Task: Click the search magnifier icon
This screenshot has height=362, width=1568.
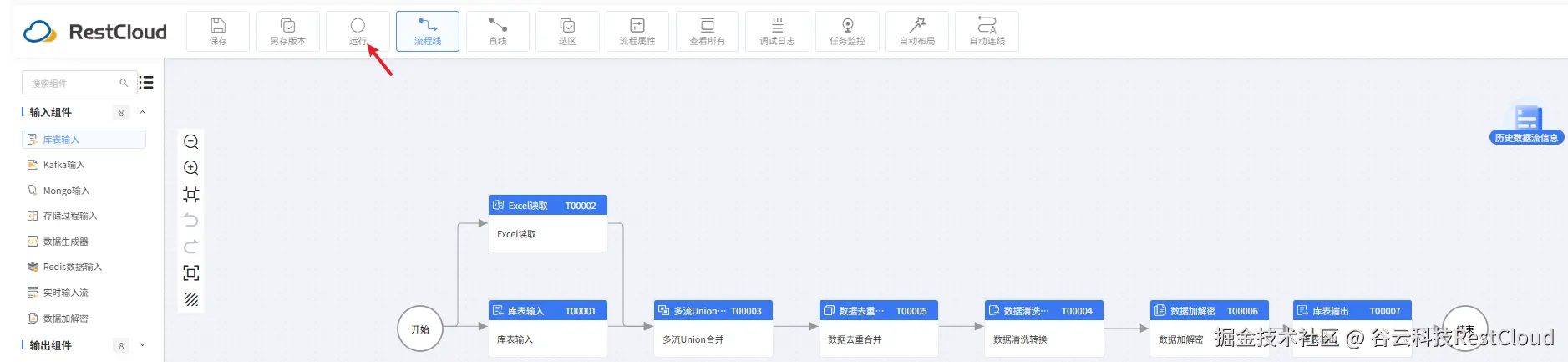Action: tap(124, 83)
